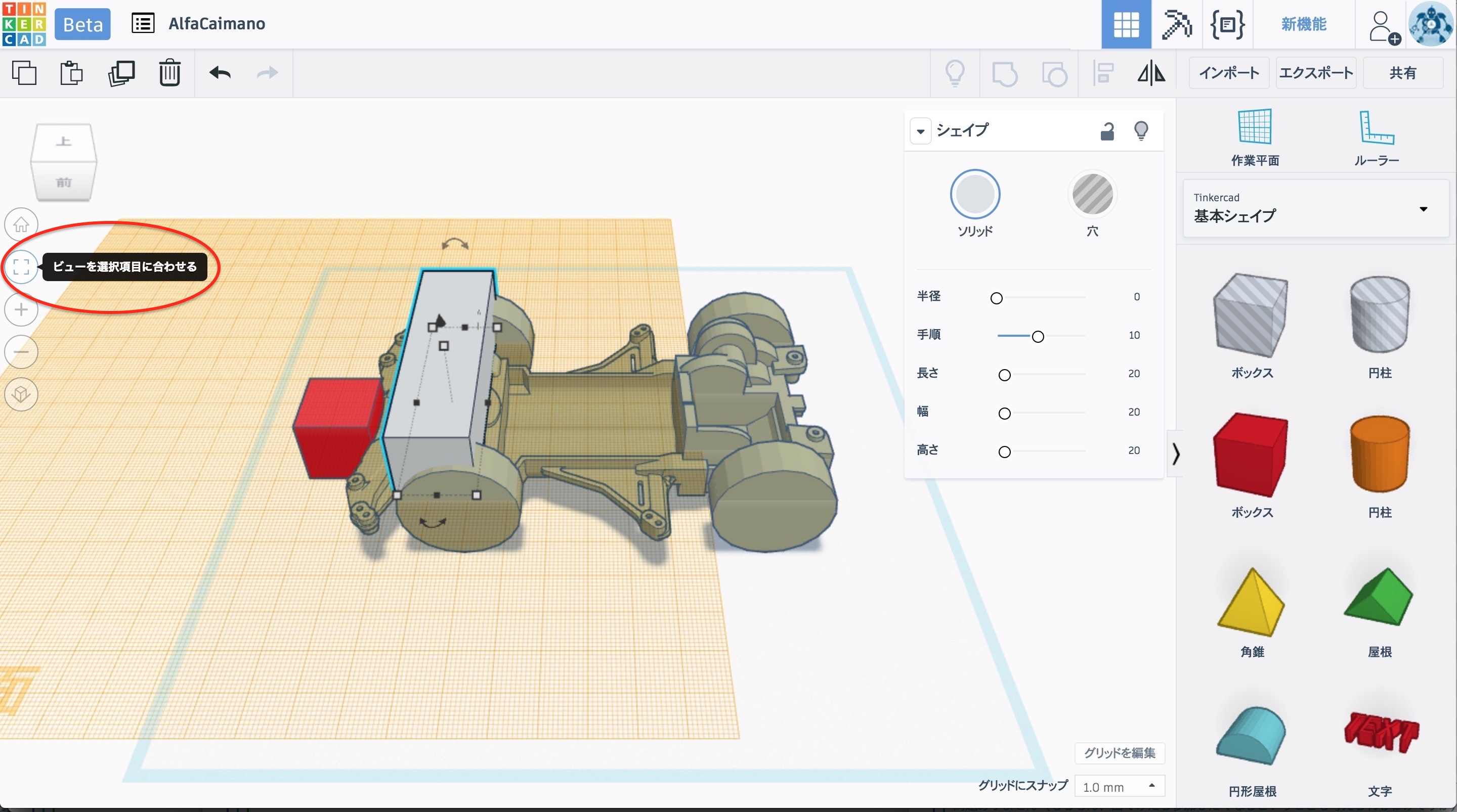Open the Blocks pickaxe mode icon

(x=1176, y=24)
